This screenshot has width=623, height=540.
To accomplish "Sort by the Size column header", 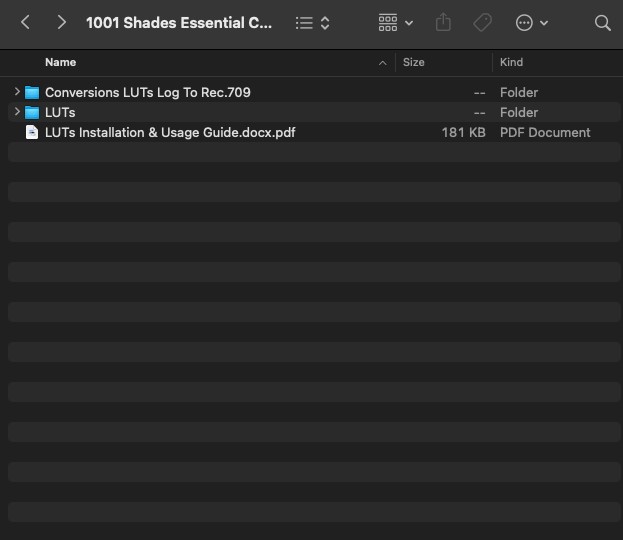I will pyautogui.click(x=414, y=62).
